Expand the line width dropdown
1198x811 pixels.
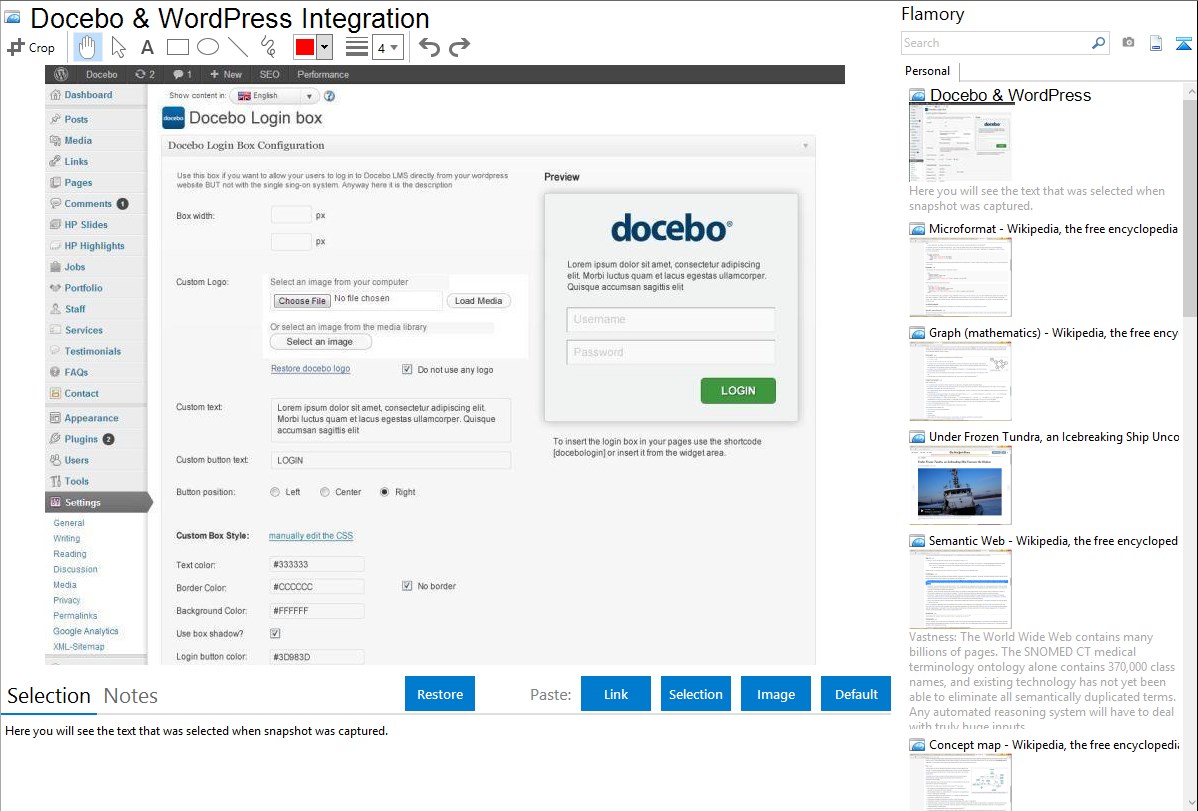(394, 47)
